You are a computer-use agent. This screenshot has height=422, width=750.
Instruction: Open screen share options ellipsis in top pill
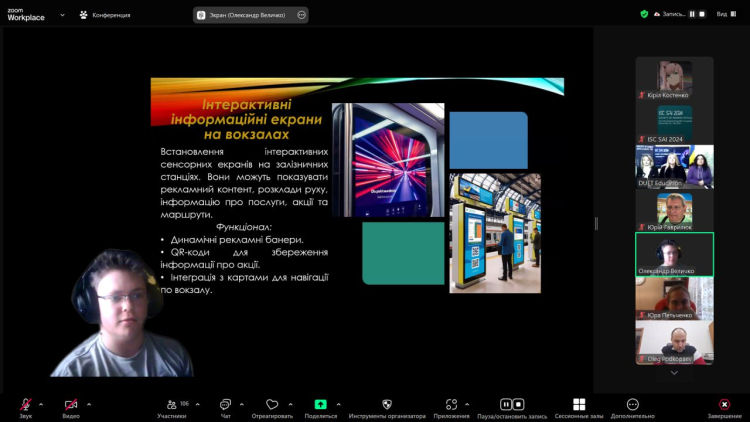(301, 15)
